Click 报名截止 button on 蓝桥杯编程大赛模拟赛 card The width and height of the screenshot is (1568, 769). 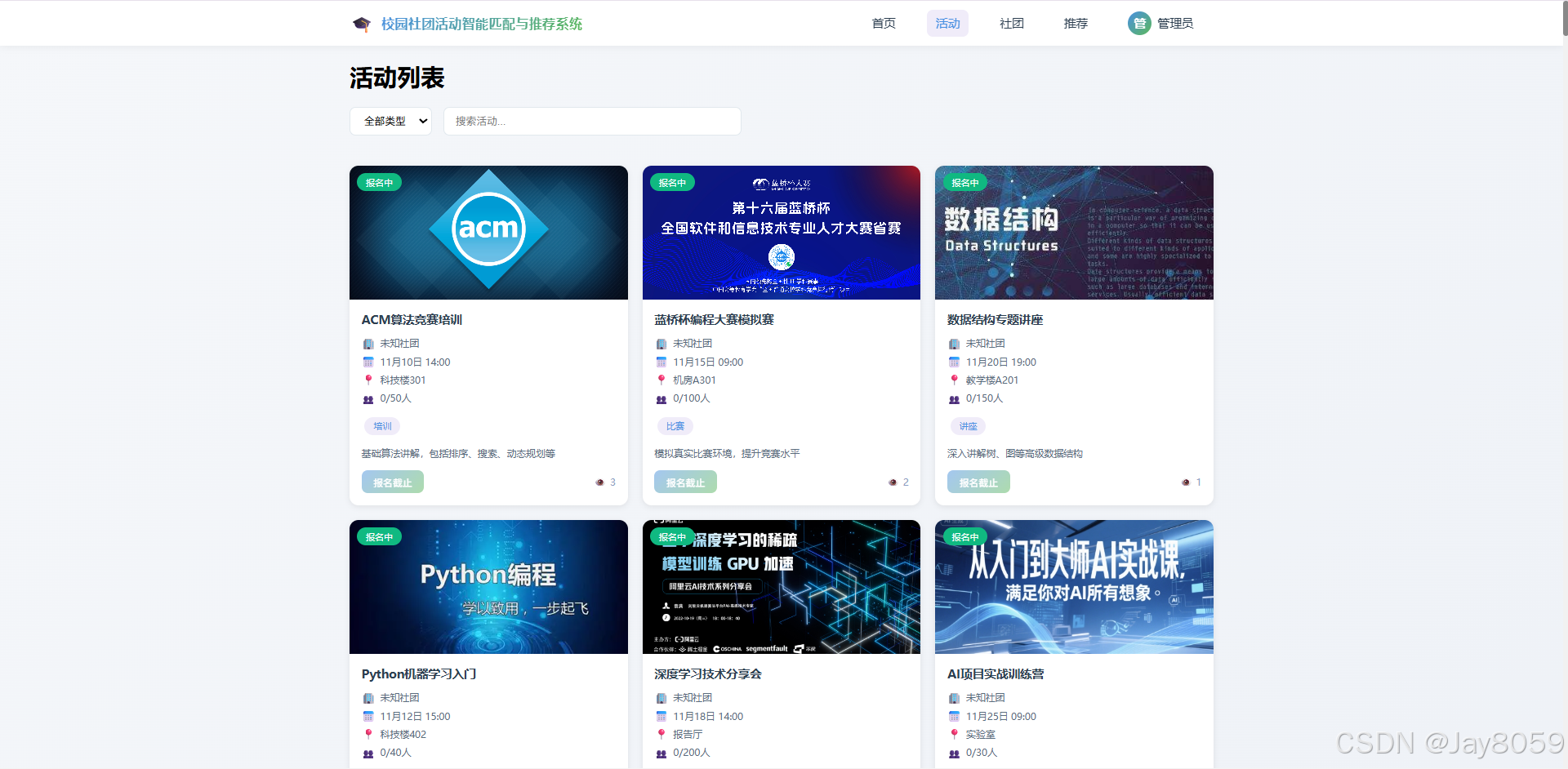coord(685,482)
